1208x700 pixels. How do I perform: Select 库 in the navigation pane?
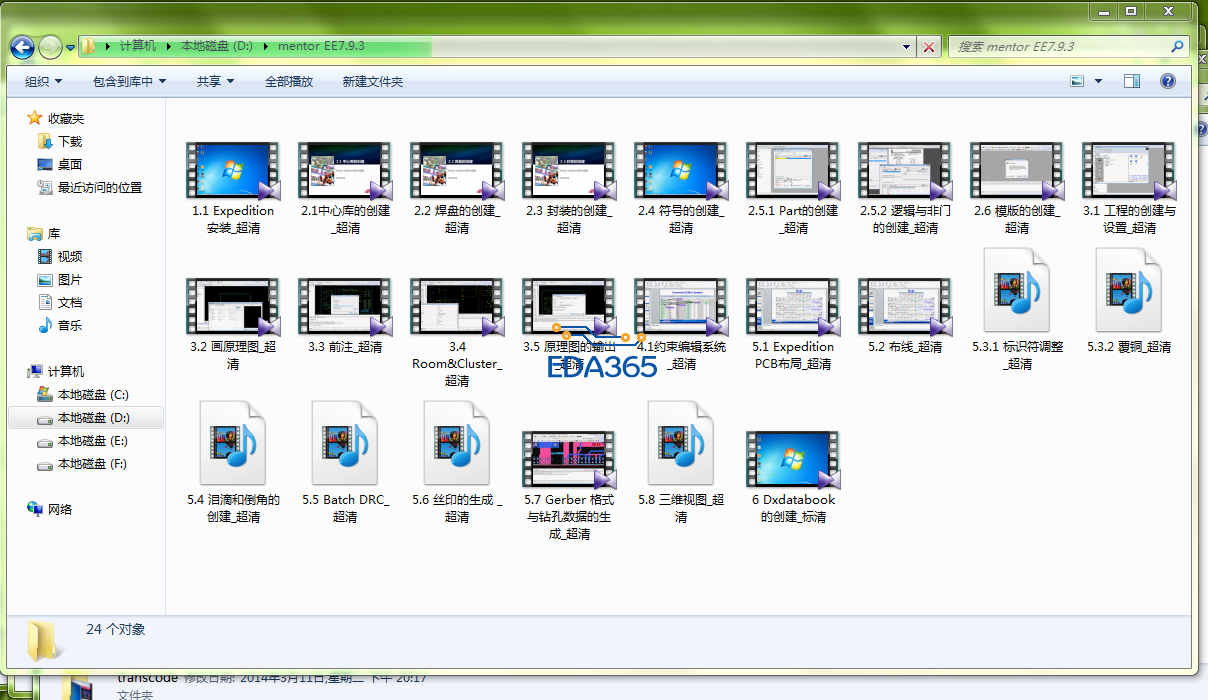[x=44, y=233]
